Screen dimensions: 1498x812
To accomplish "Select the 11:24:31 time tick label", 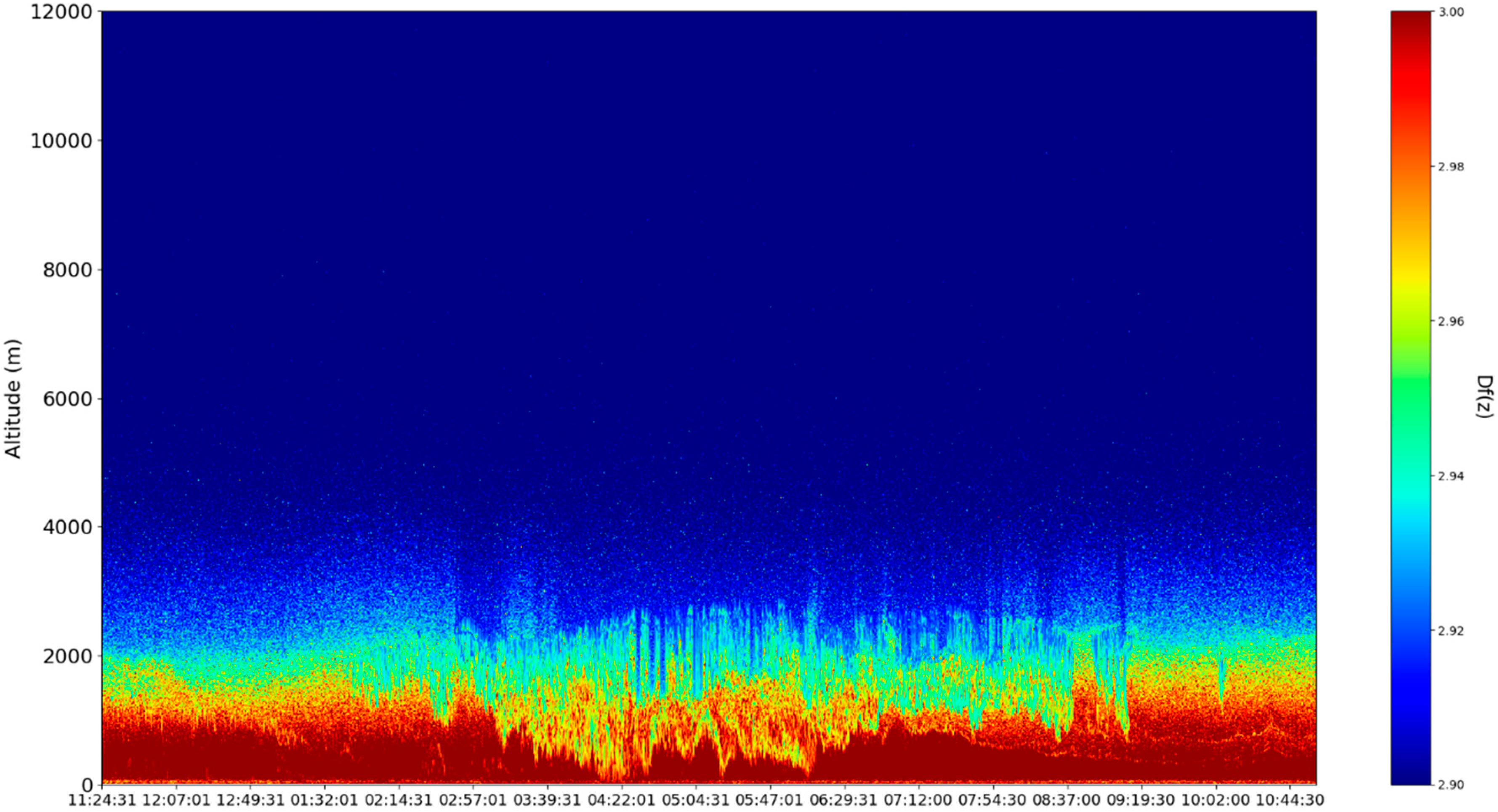I will (x=102, y=800).
